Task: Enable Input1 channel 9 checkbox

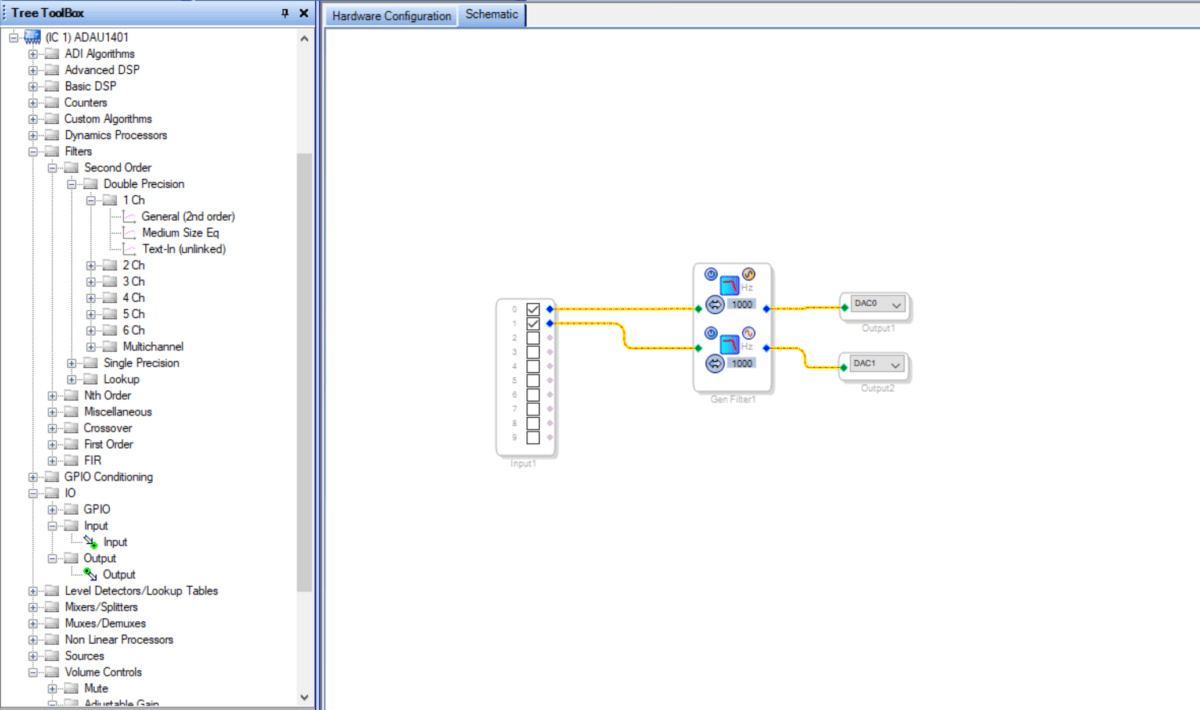Action: point(533,437)
